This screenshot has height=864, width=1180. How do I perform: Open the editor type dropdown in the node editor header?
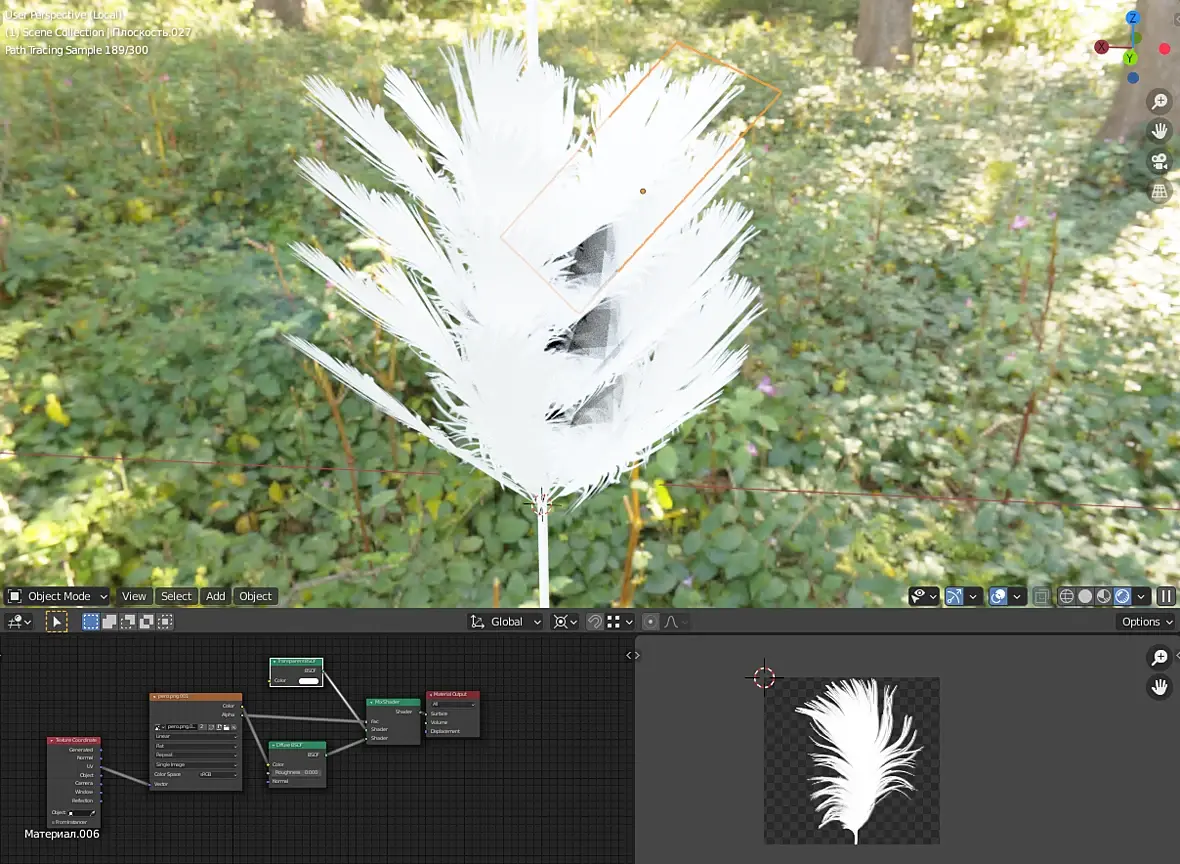tap(19, 622)
